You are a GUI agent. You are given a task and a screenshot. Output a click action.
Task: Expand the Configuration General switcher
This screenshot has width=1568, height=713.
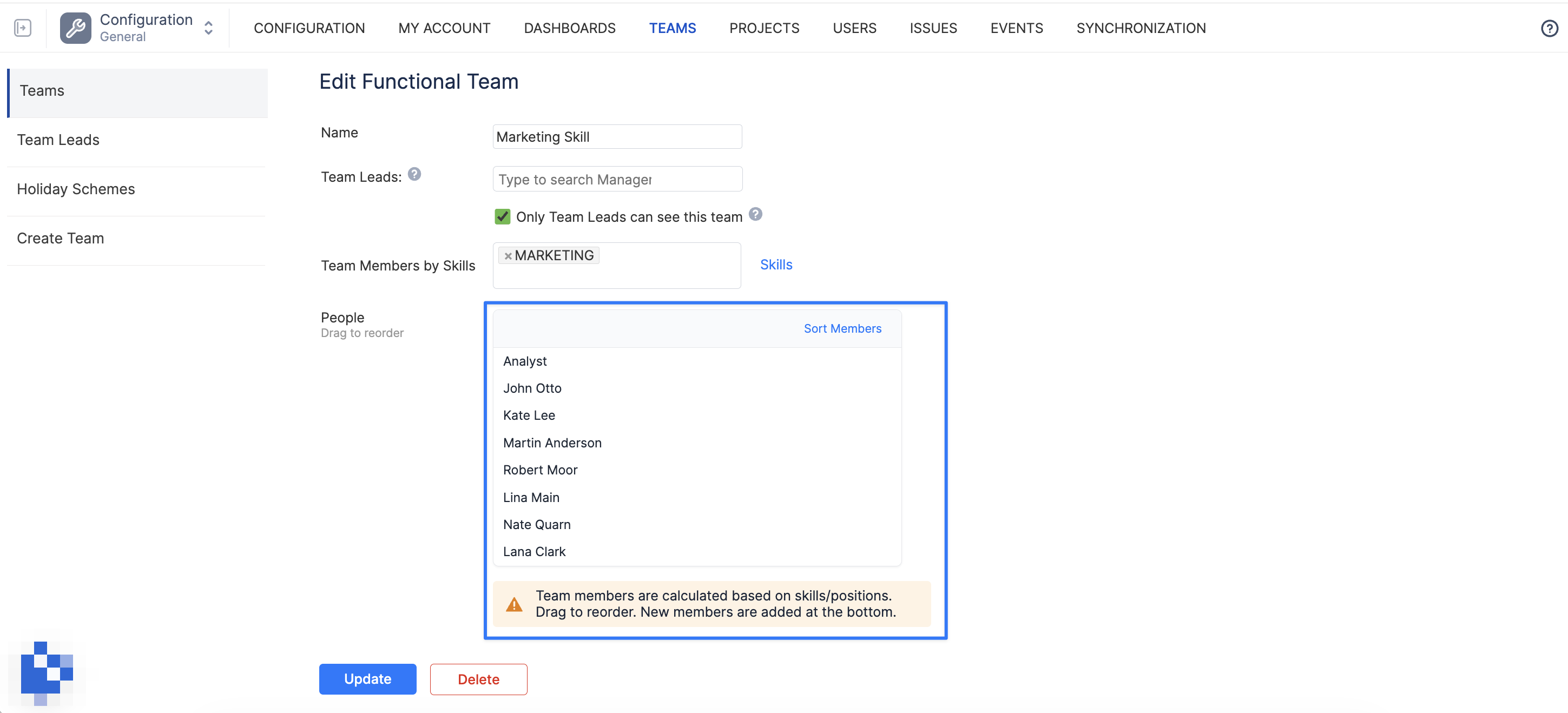tap(208, 28)
